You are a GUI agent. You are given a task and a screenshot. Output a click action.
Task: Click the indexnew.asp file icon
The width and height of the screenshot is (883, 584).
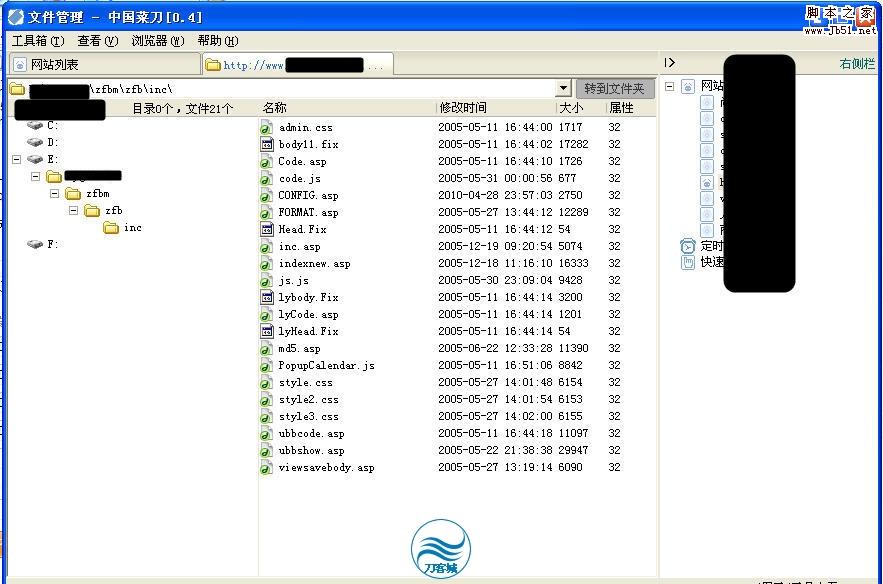pos(266,264)
